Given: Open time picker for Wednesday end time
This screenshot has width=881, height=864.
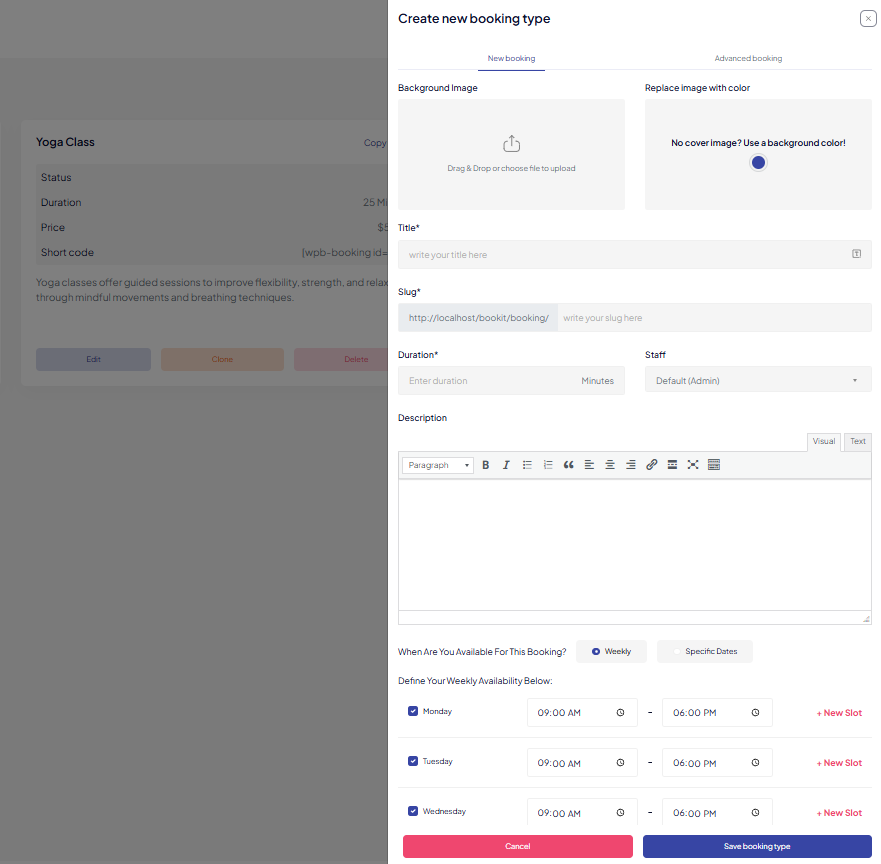Looking at the screenshot, I should tap(756, 812).
